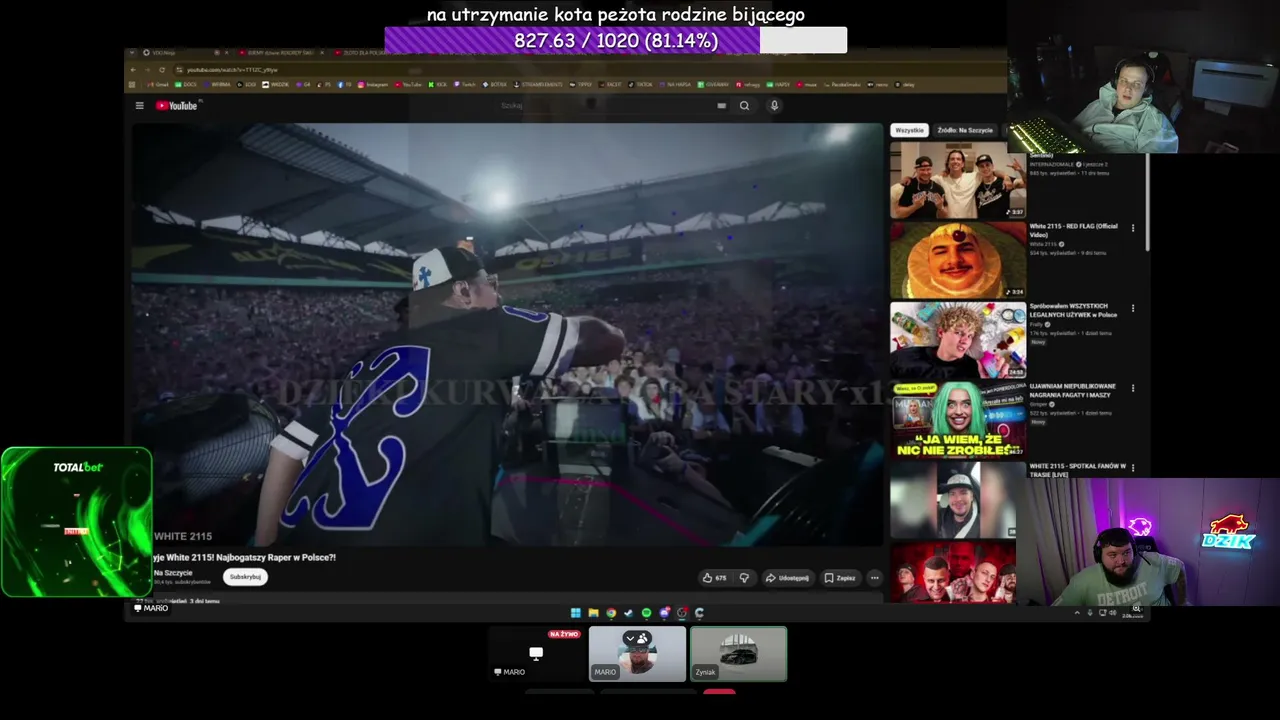Open more options for UJAWNIAM NIEPUBLIKOWANE video
Viewport: 1280px width, 720px height.
click(x=1133, y=388)
